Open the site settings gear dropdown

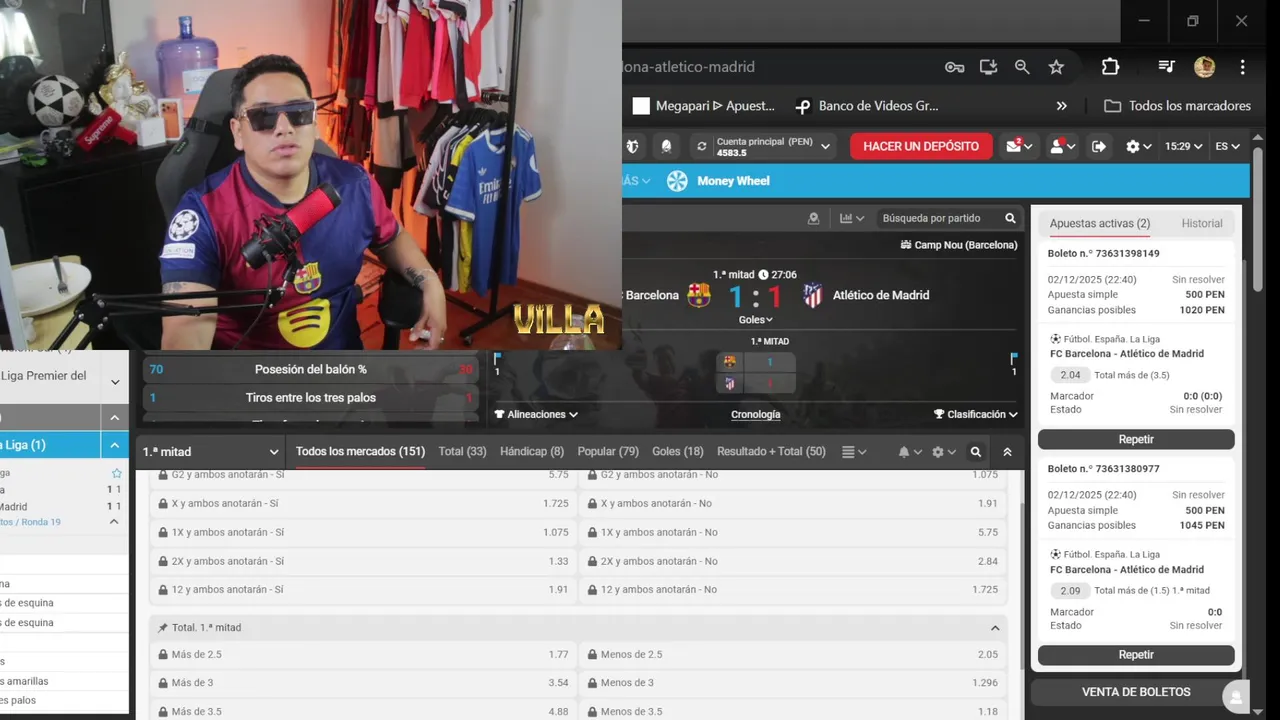pos(1138,146)
